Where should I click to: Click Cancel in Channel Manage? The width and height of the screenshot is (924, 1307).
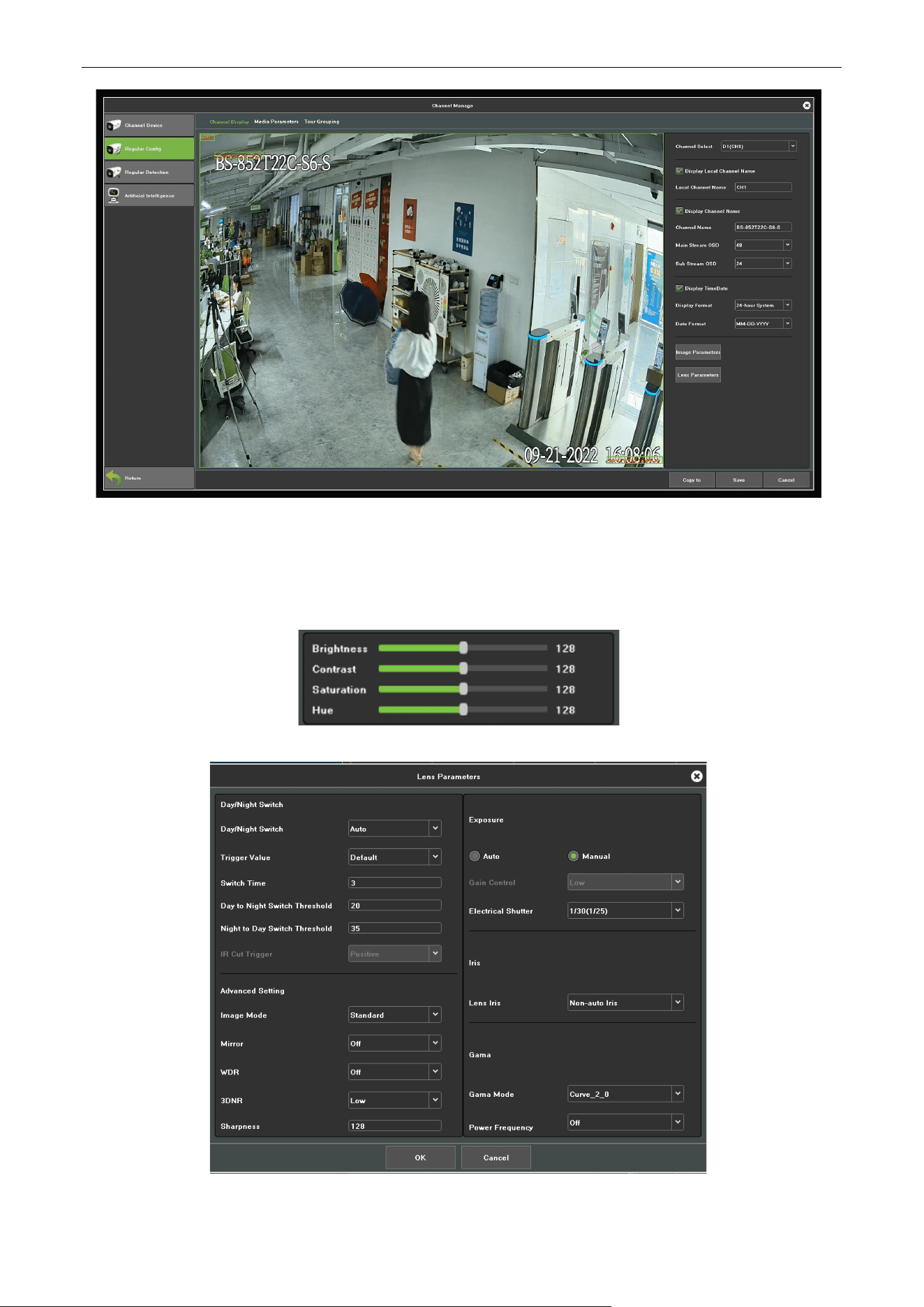(787, 480)
